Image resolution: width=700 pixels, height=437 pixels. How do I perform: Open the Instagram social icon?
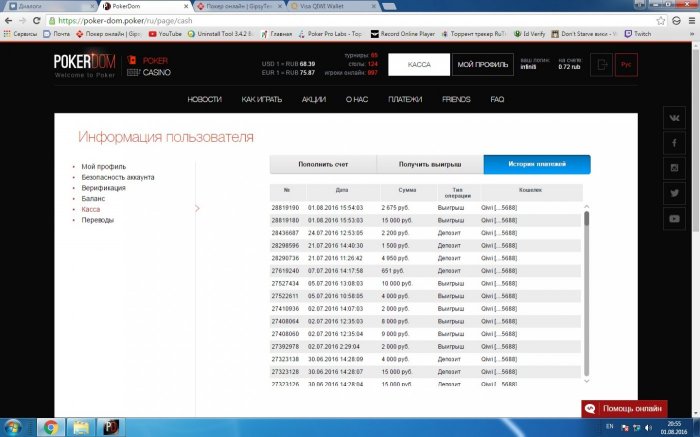[675, 167]
